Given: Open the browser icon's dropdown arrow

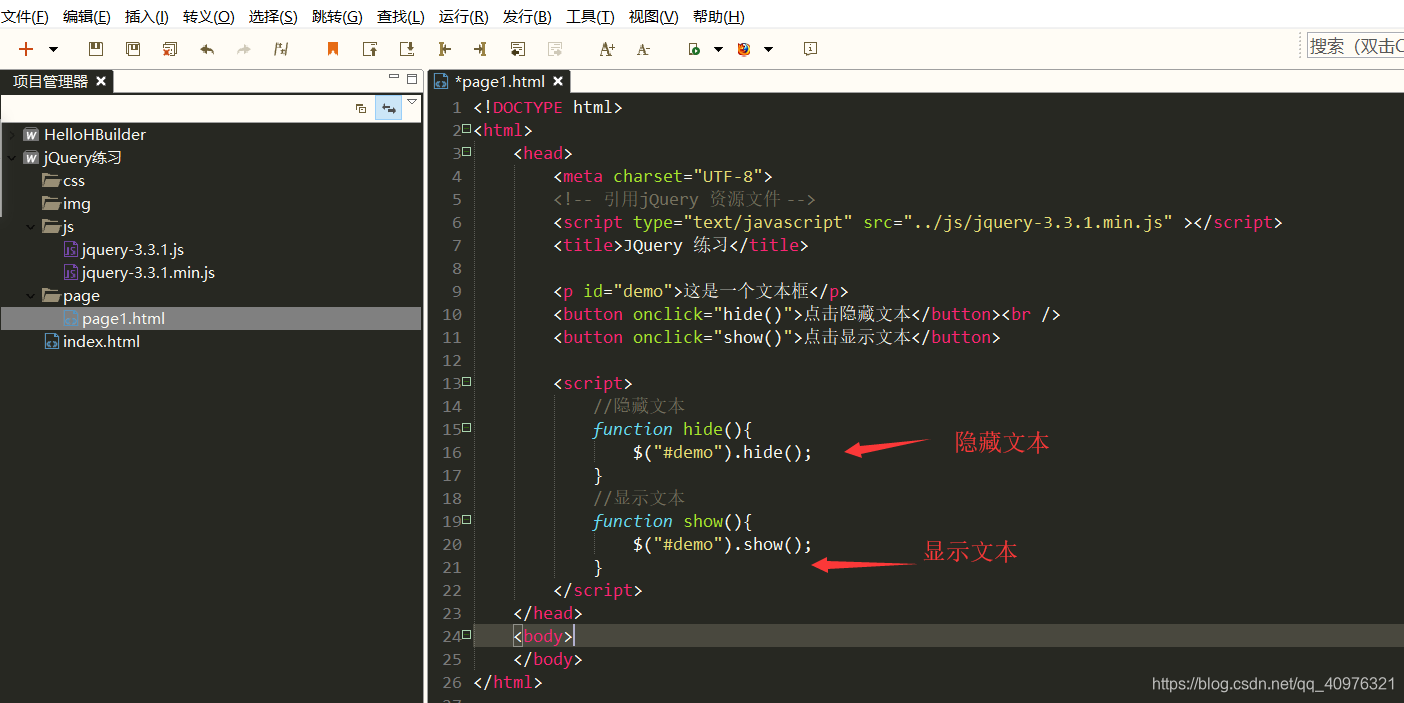Looking at the screenshot, I should click(x=768, y=49).
